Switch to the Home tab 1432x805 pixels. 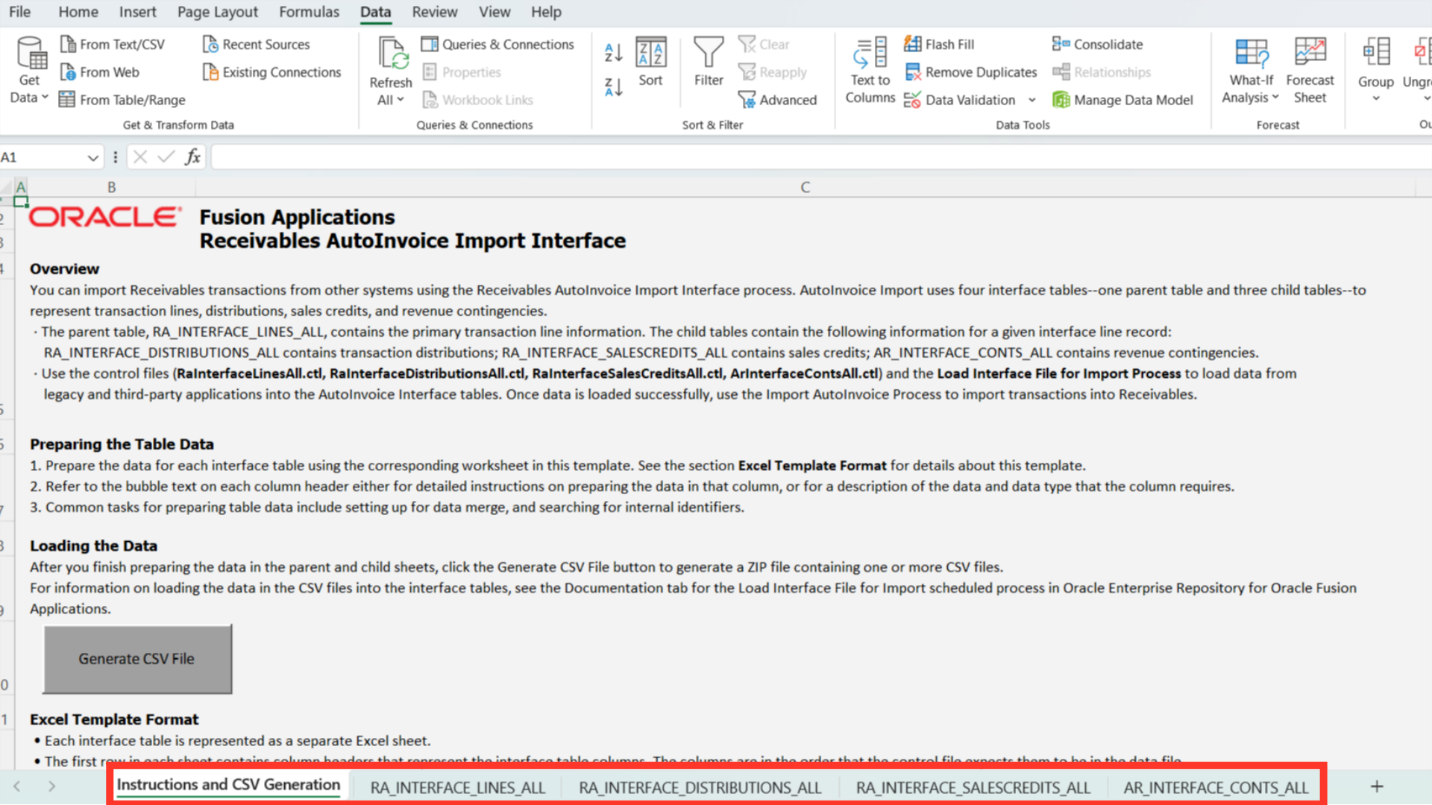[78, 12]
